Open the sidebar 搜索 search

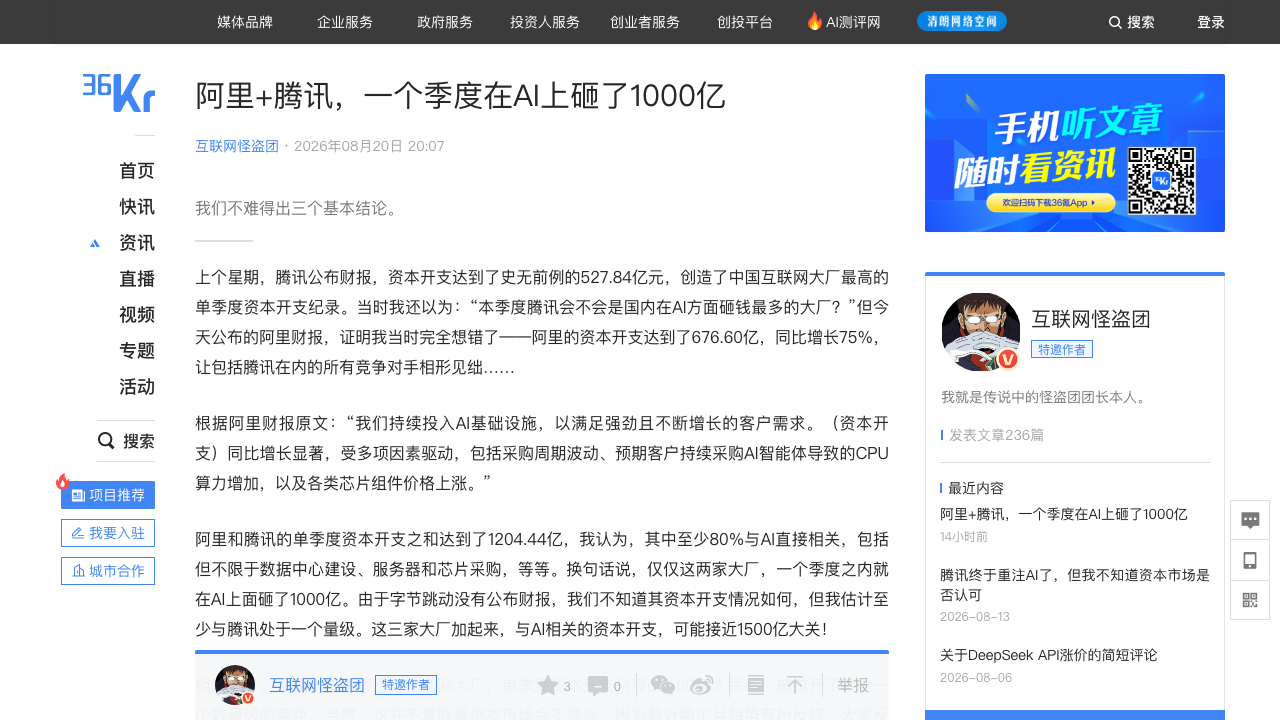(126, 441)
